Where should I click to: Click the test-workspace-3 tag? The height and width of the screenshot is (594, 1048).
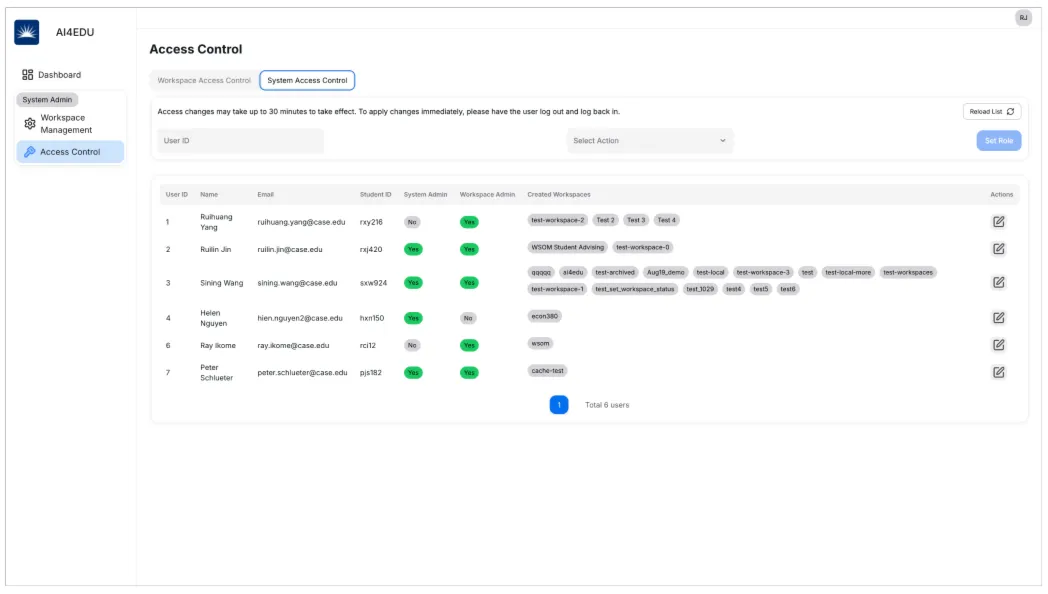(x=763, y=273)
